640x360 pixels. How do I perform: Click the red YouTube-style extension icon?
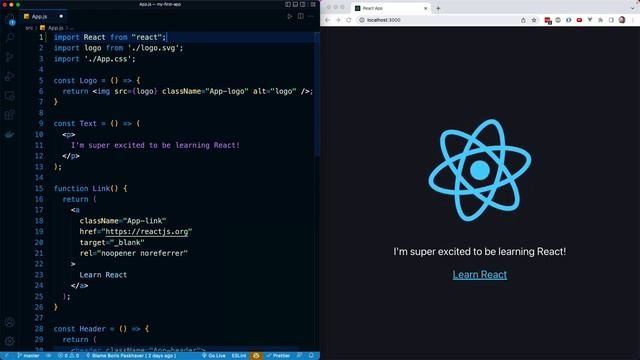coord(579,20)
